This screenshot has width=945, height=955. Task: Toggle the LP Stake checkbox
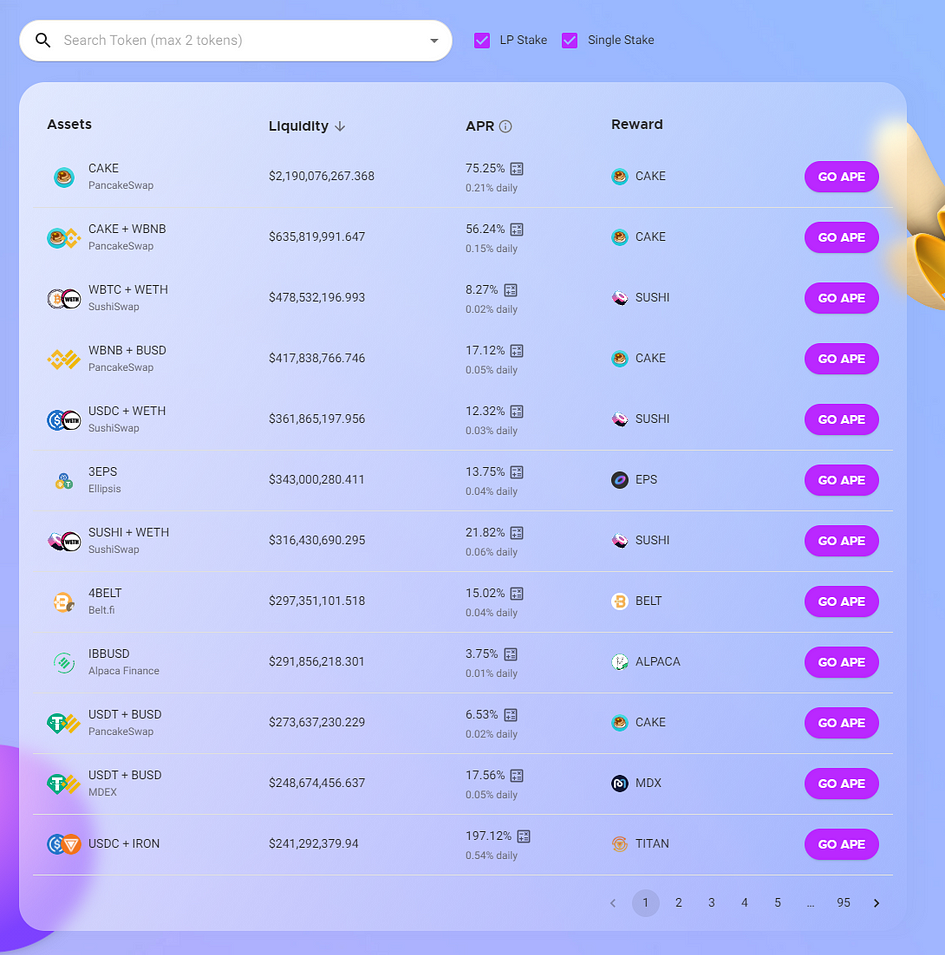pyautogui.click(x=482, y=40)
